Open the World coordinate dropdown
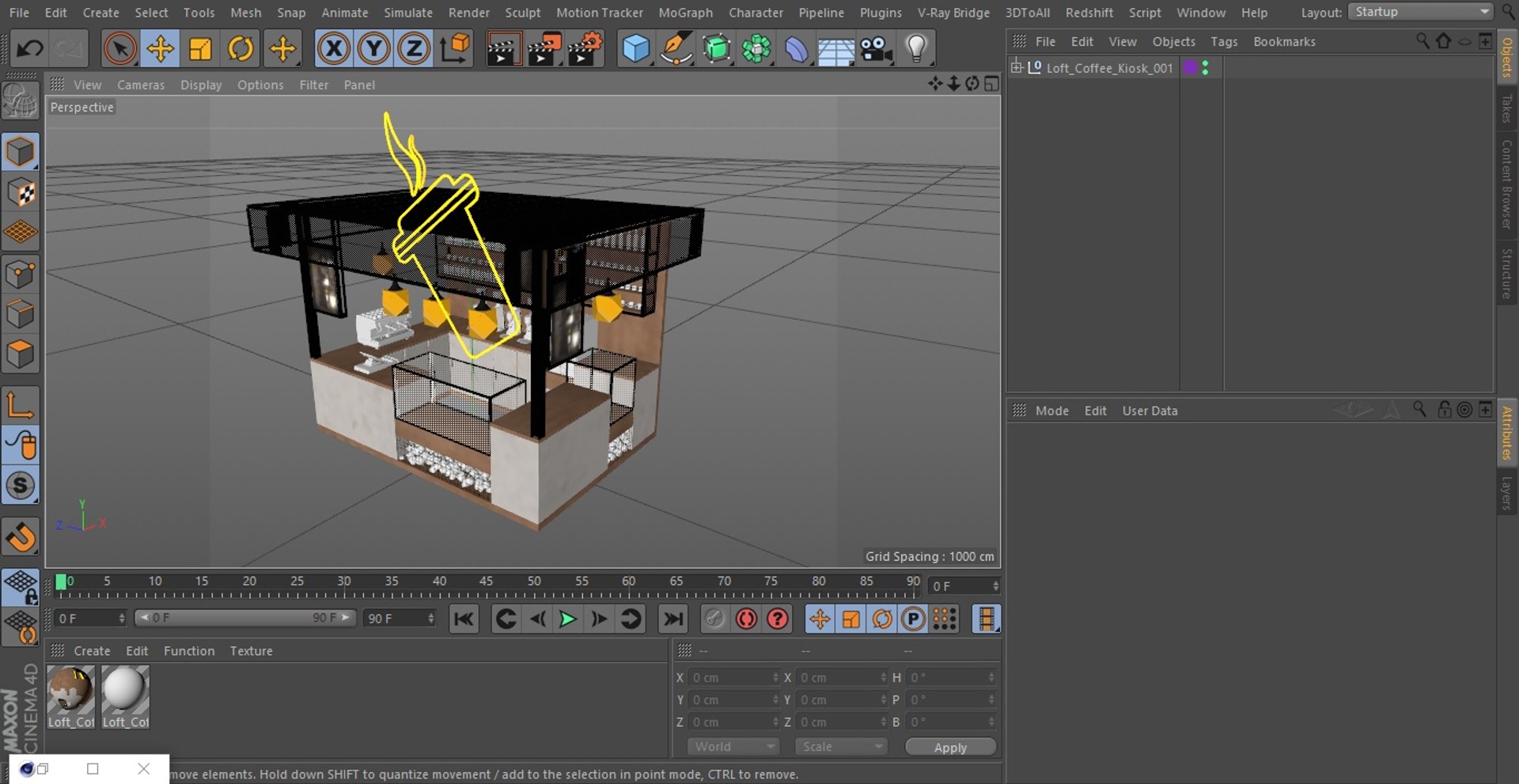The height and width of the screenshot is (784, 1519). (x=733, y=747)
